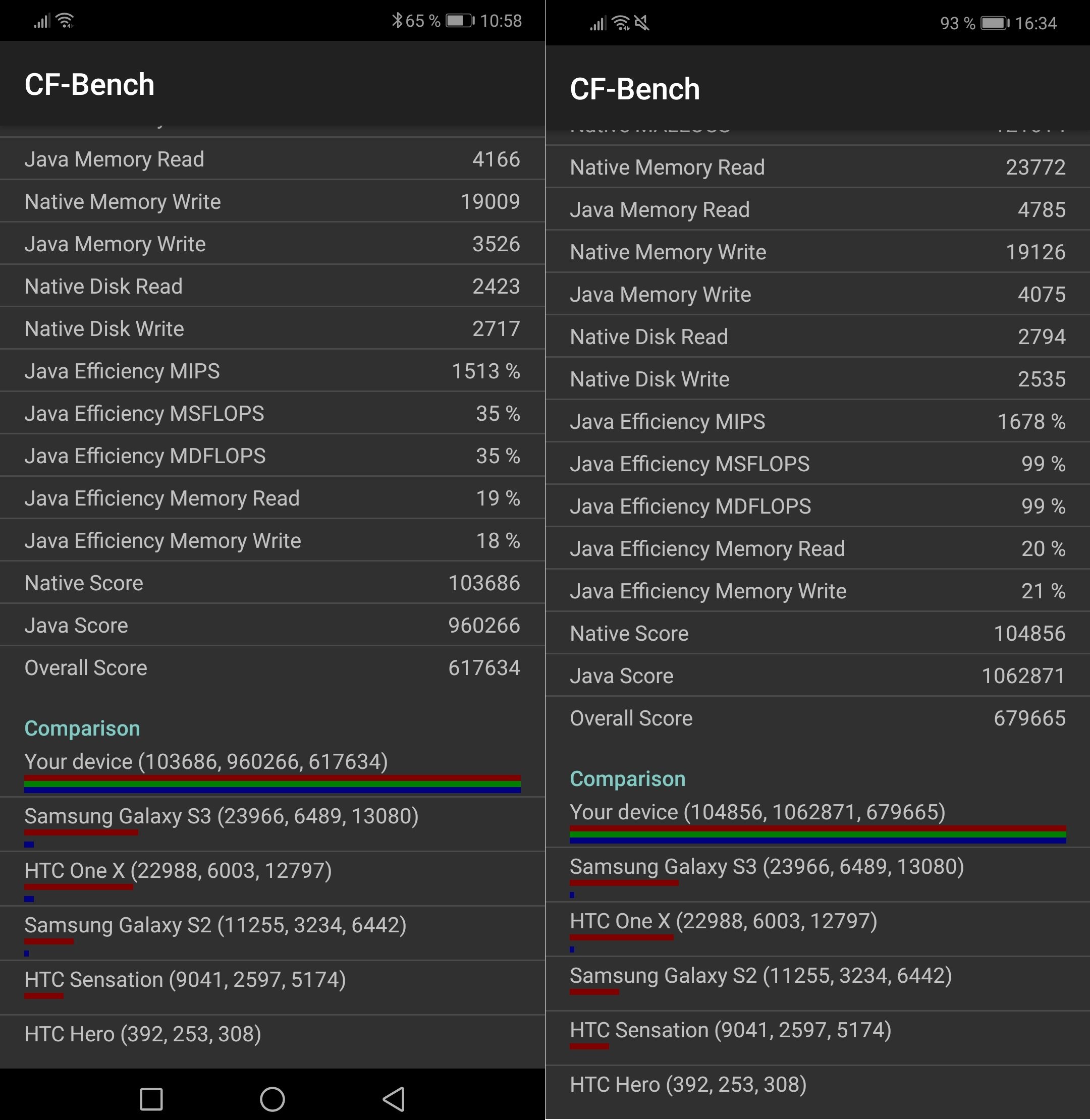The height and width of the screenshot is (1120, 1090).
Task: Click the red bar under HTC Sensation at 16:34
Action: (x=589, y=1046)
